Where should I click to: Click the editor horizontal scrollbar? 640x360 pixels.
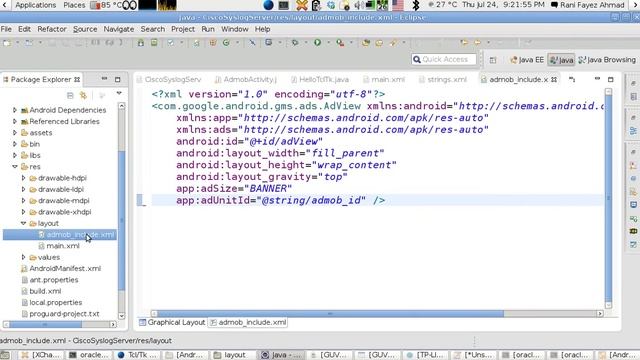coord(330,313)
